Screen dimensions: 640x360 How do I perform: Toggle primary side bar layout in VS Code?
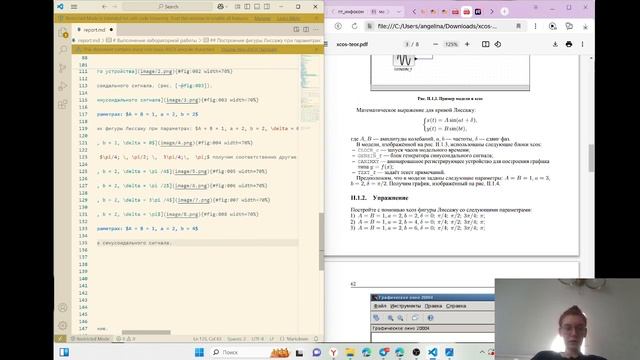pyautogui.click(x=247, y=7)
